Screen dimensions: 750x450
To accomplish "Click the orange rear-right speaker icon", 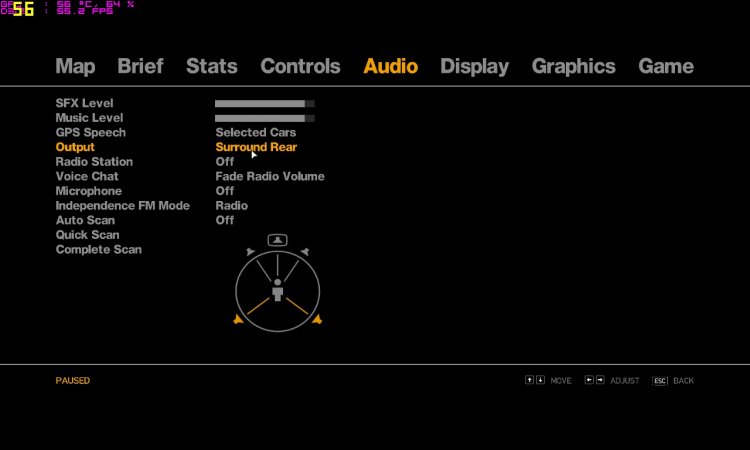I will (317, 319).
